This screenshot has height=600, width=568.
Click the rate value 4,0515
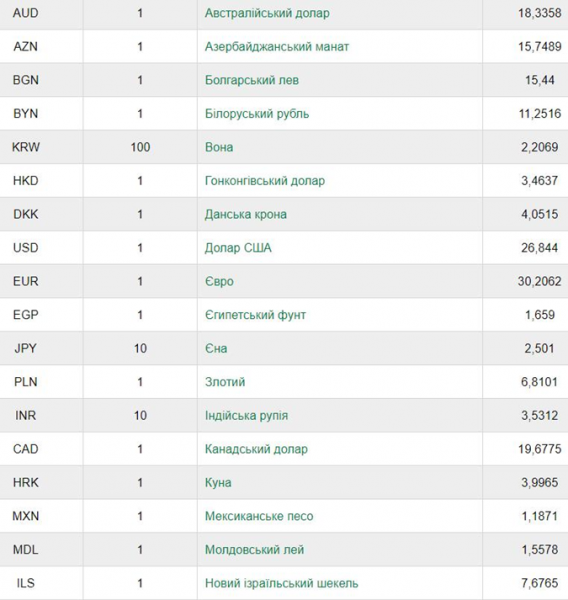pyautogui.click(x=539, y=214)
